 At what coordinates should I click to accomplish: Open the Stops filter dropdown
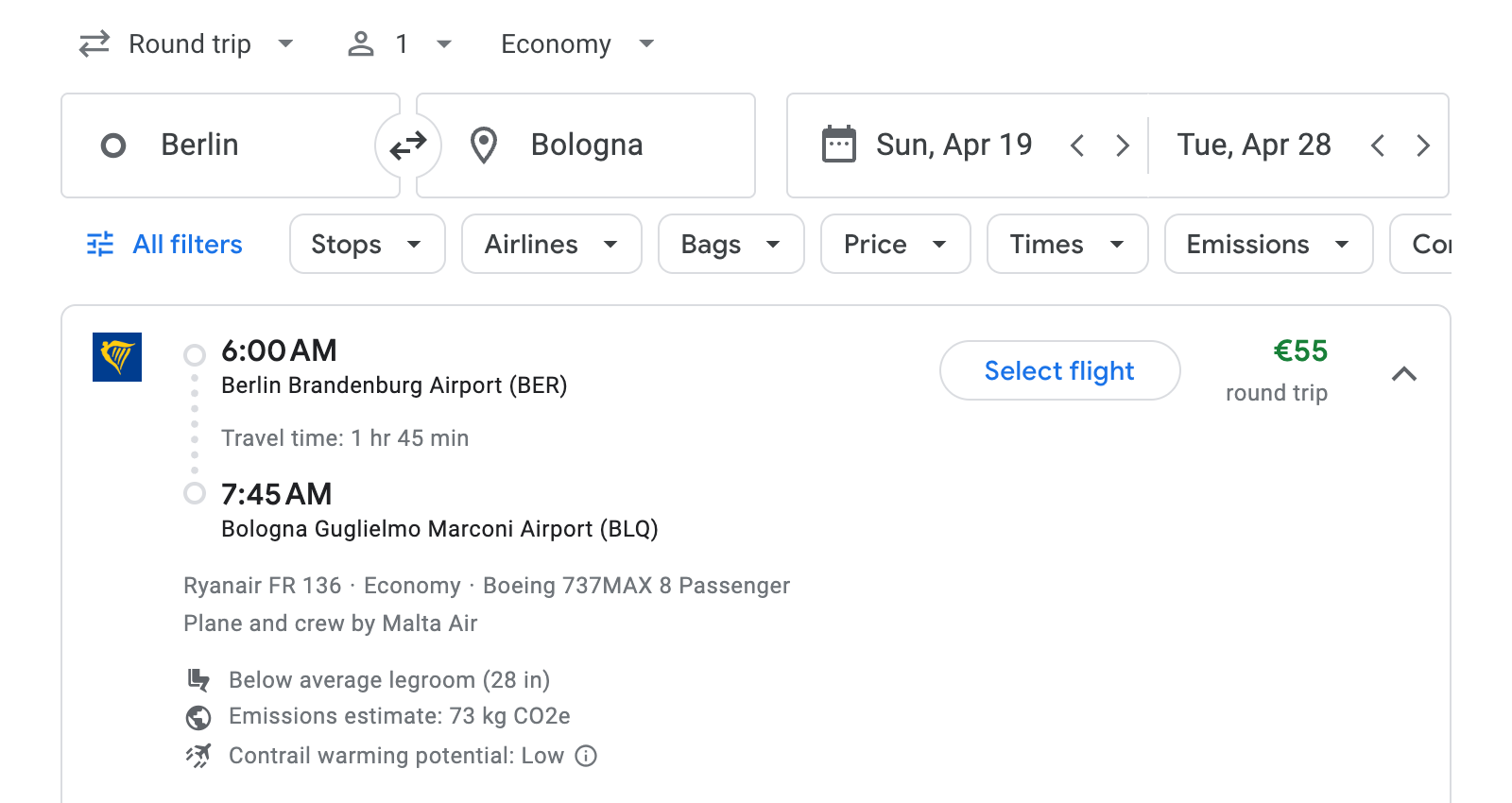[x=367, y=244]
